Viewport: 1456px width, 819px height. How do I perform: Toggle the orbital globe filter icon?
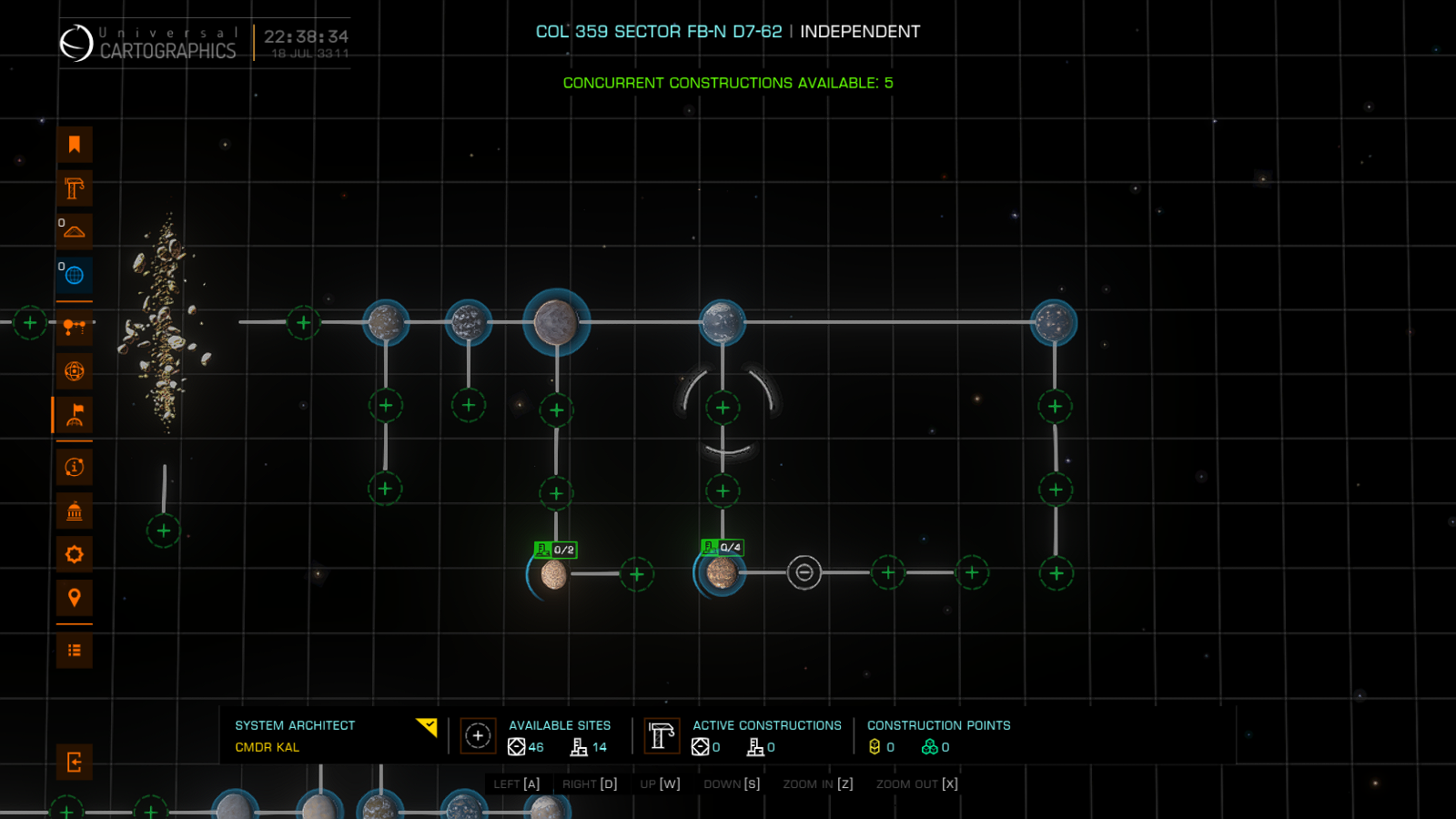[x=75, y=275]
